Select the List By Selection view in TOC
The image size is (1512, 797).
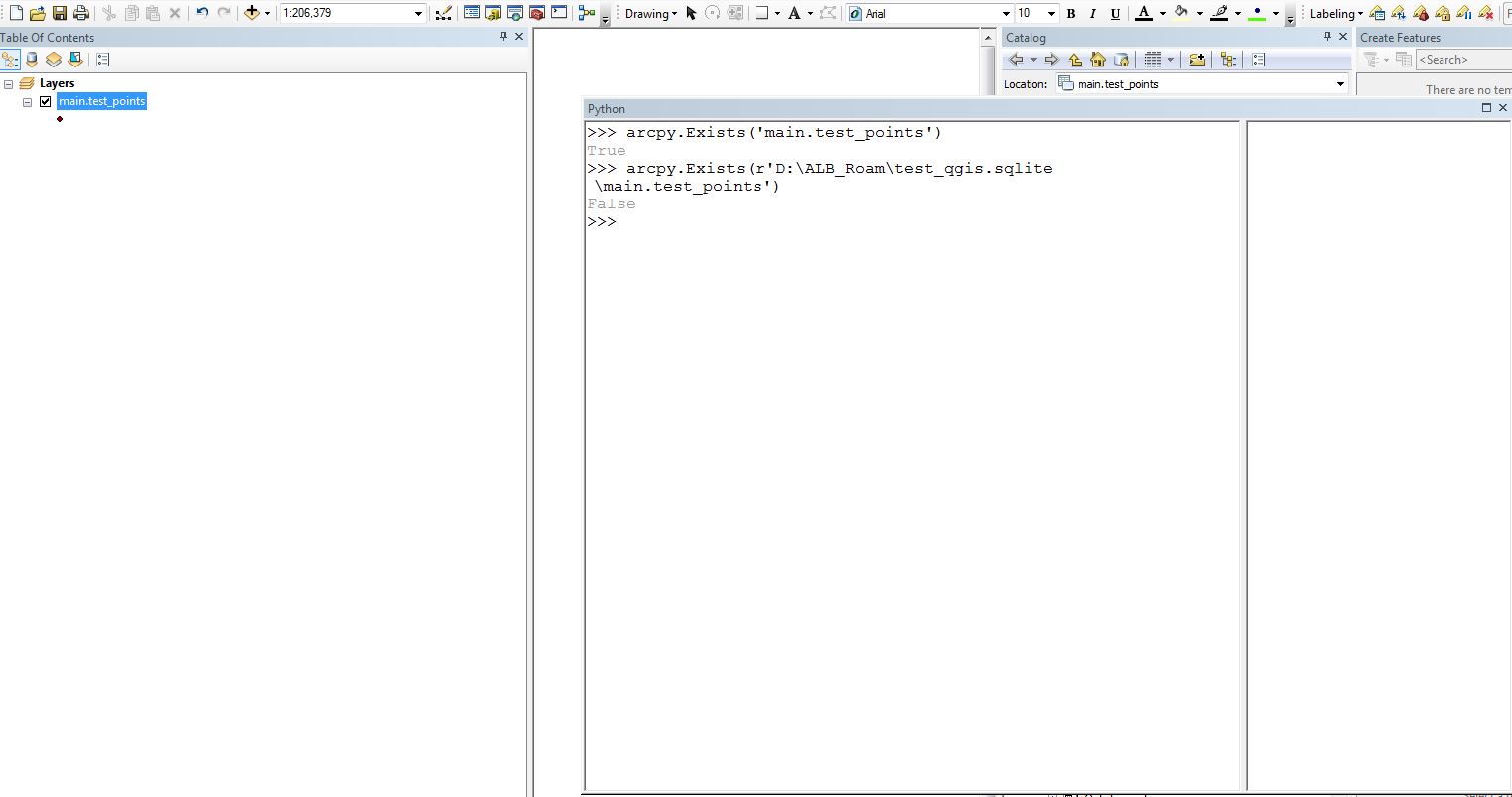tap(75, 60)
